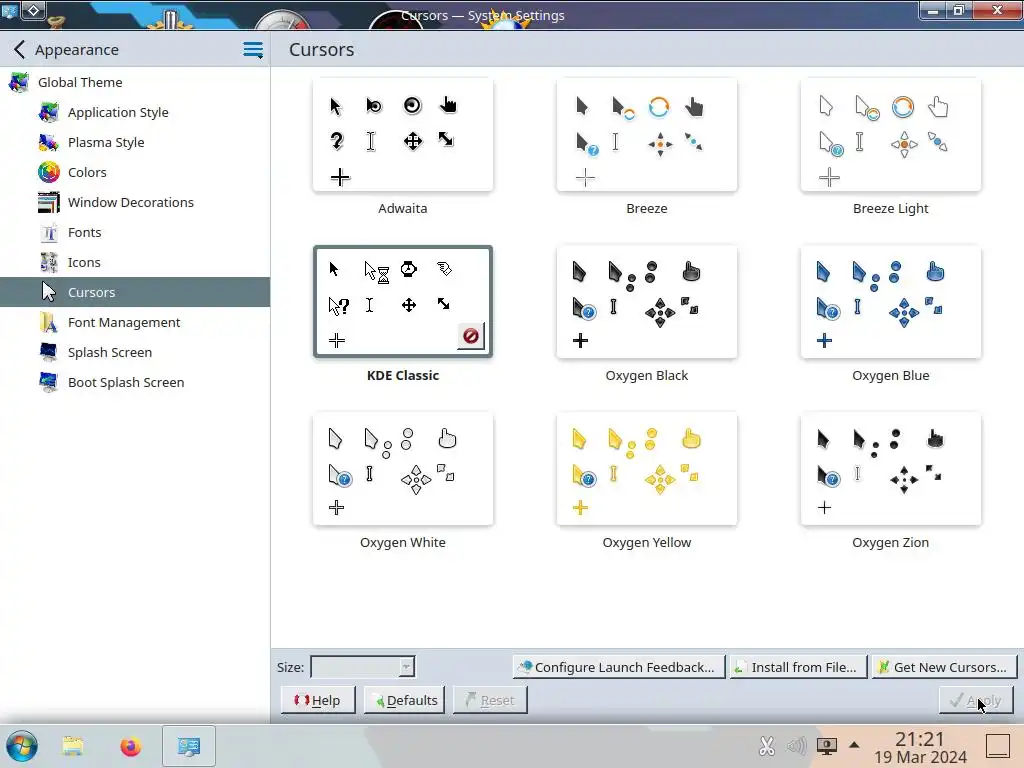
Task: Open Get New Cursors dialog
Action: [x=944, y=667]
